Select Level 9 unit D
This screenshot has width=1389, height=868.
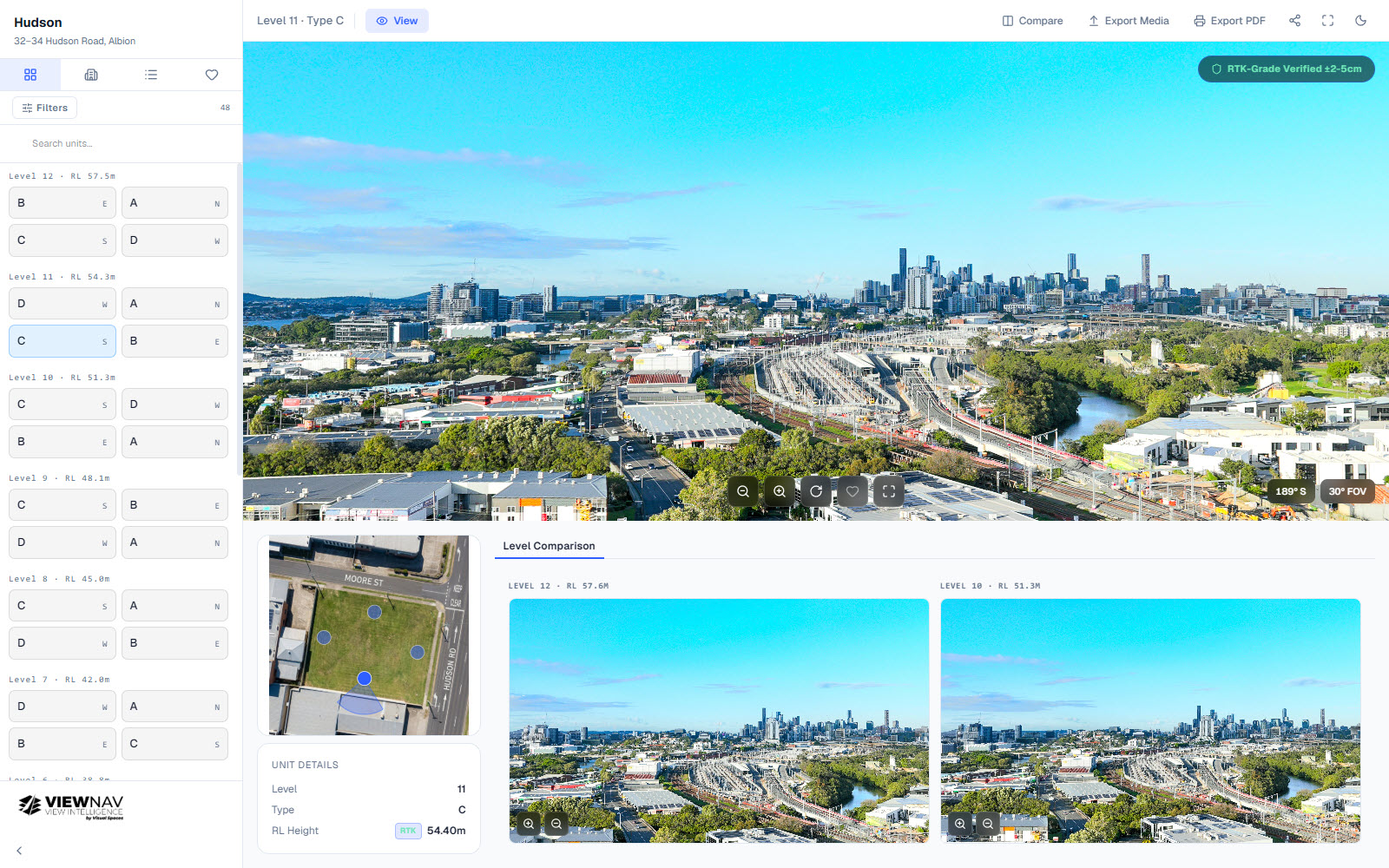(63, 542)
